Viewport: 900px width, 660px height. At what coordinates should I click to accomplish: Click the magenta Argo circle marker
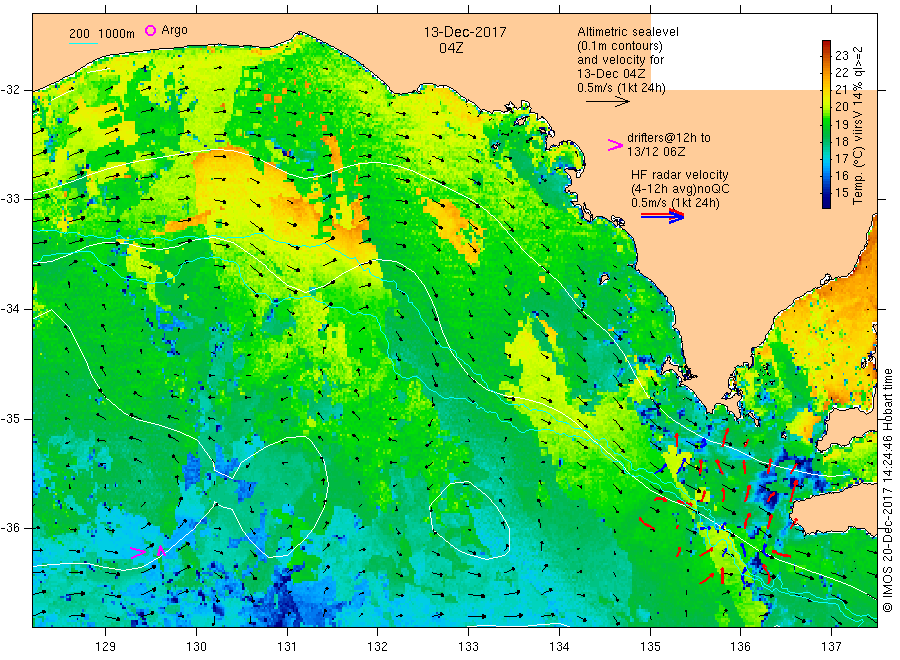tap(150, 30)
